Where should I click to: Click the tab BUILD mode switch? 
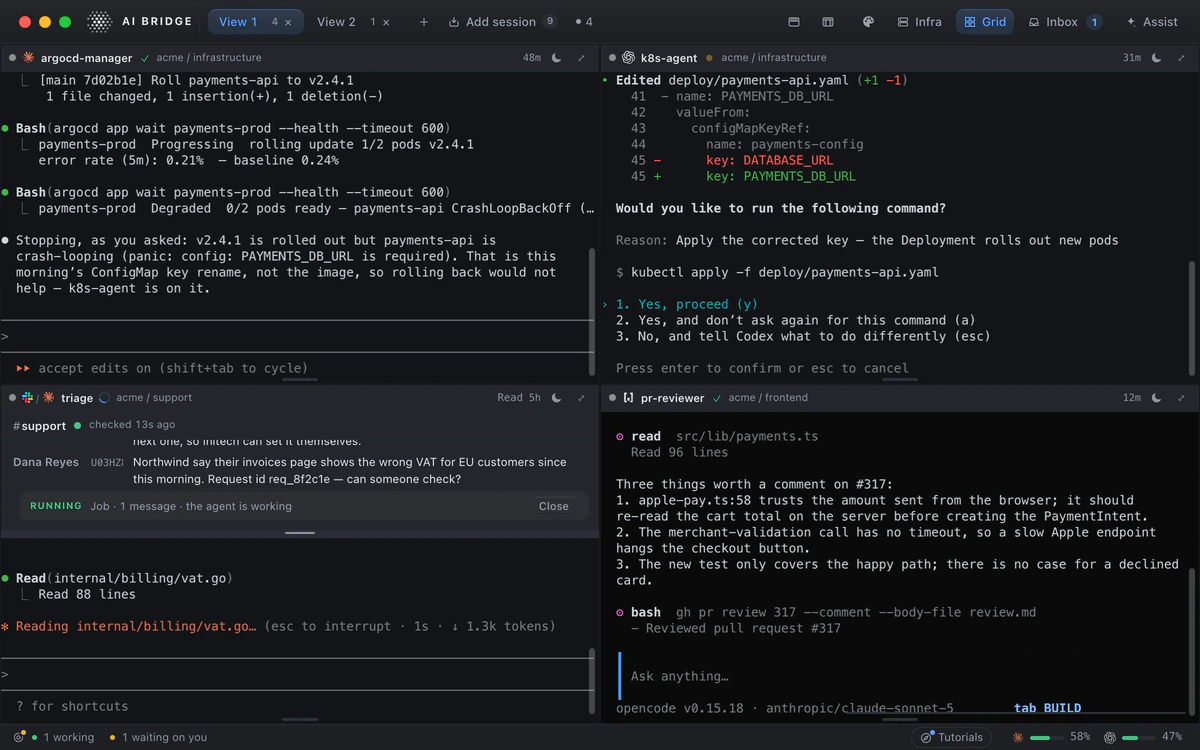click(1047, 708)
